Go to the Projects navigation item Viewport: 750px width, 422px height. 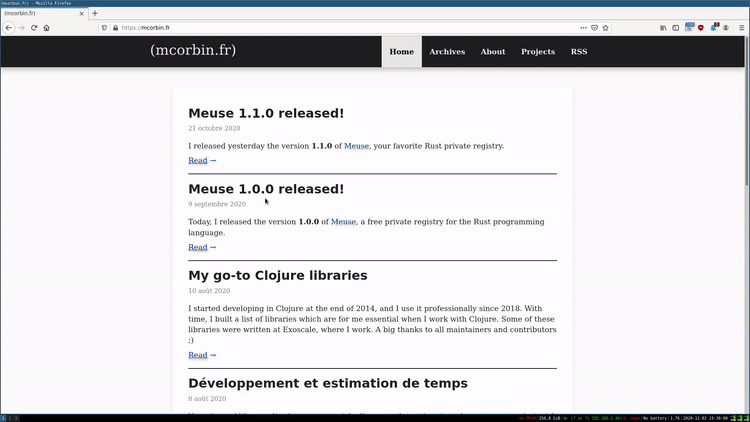click(538, 52)
